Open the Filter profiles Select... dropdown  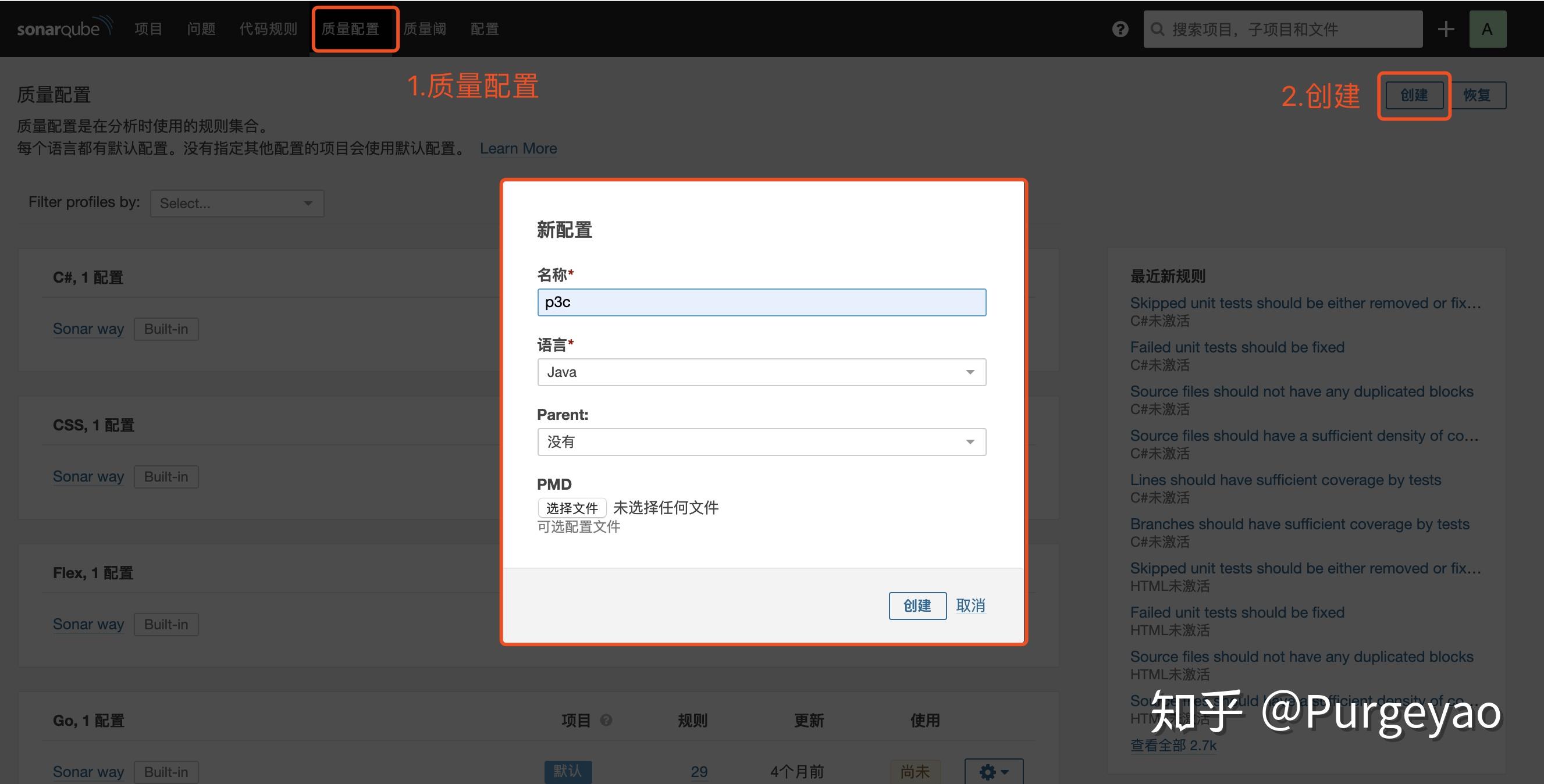click(237, 202)
